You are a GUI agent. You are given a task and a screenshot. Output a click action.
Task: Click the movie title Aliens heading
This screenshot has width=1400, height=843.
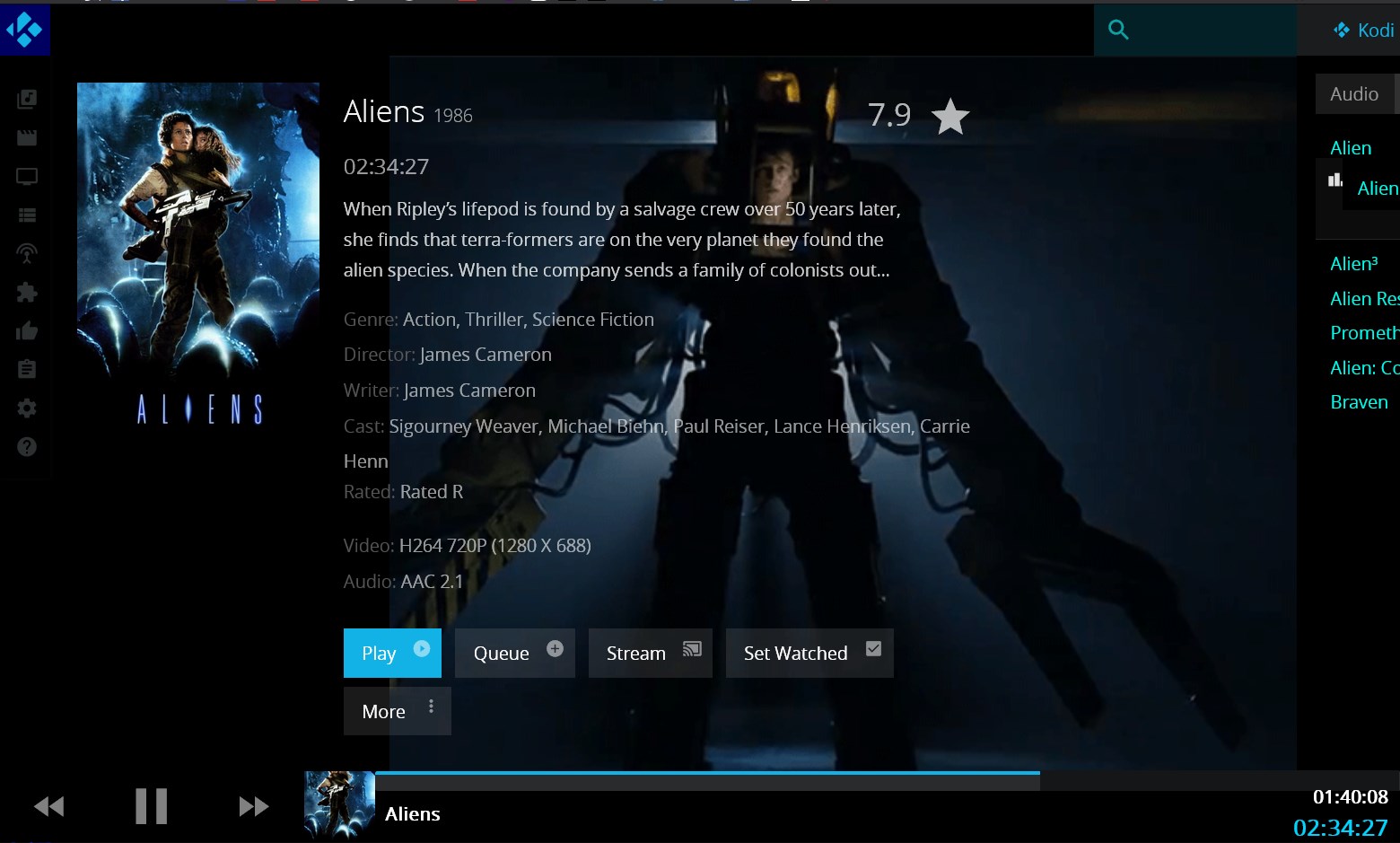point(384,111)
